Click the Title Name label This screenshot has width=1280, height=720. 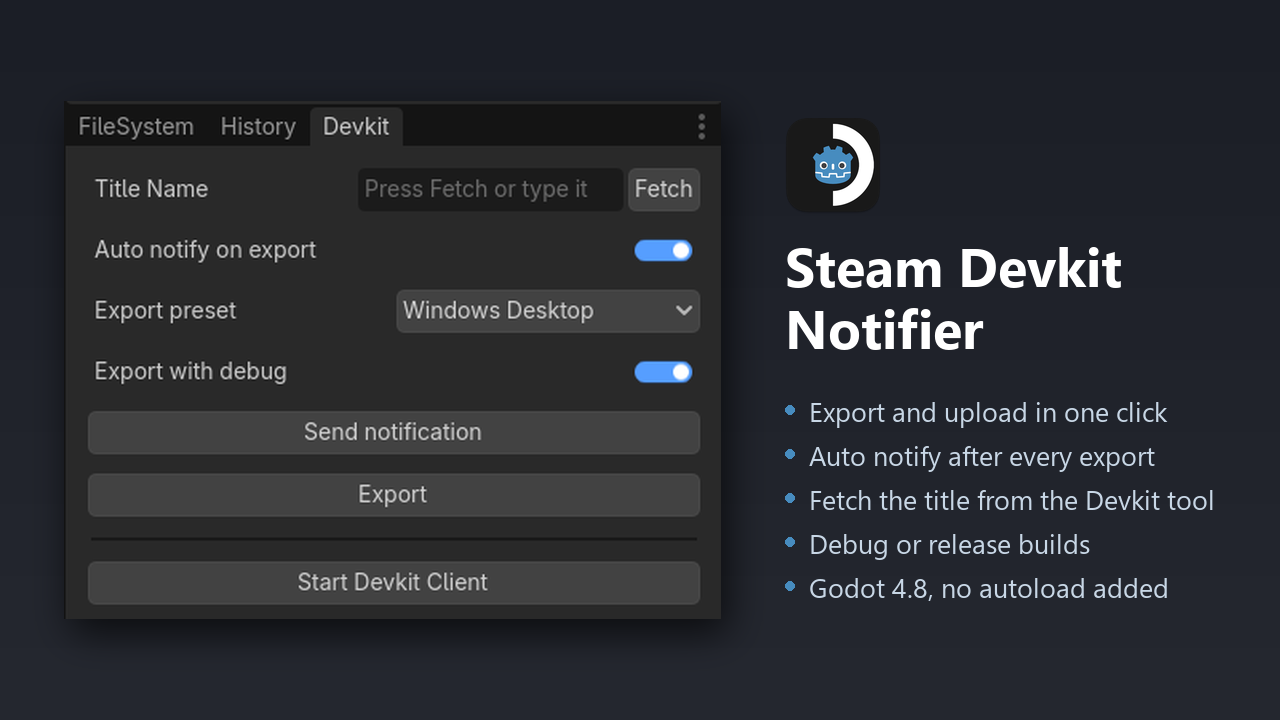click(x=151, y=189)
